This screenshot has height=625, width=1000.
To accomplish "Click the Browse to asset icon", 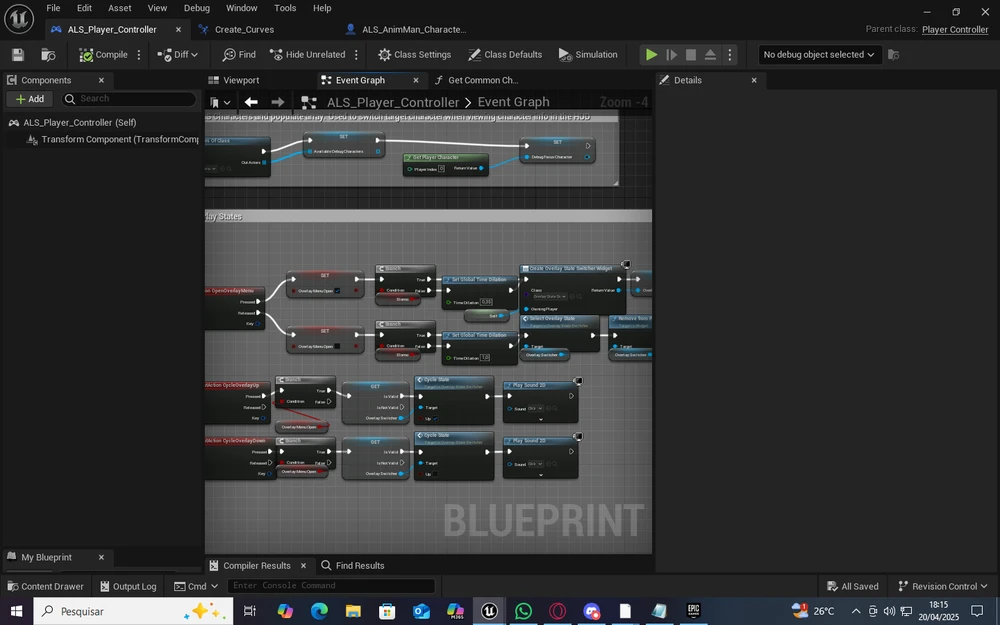I will coord(48,55).
